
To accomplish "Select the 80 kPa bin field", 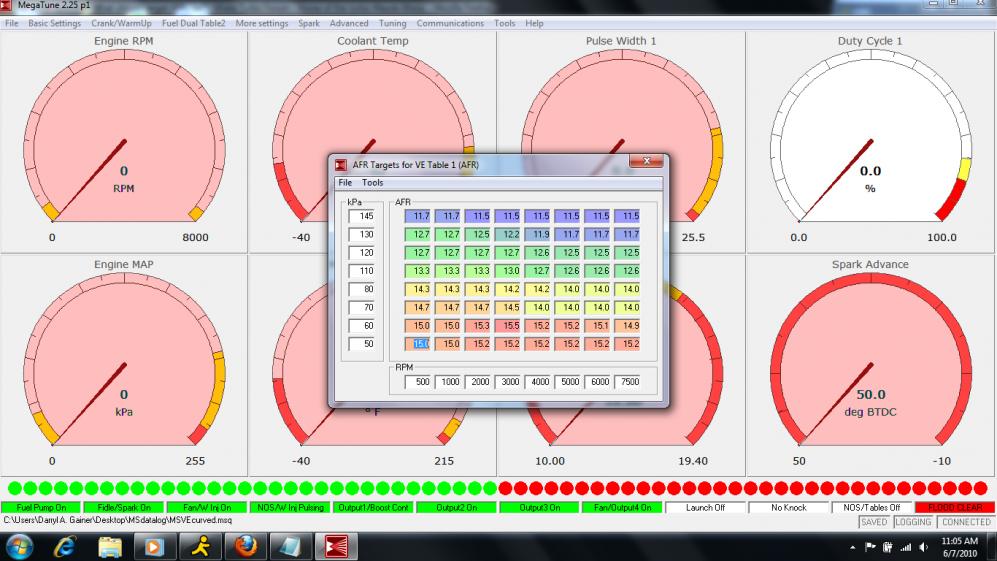I will 361,289.
